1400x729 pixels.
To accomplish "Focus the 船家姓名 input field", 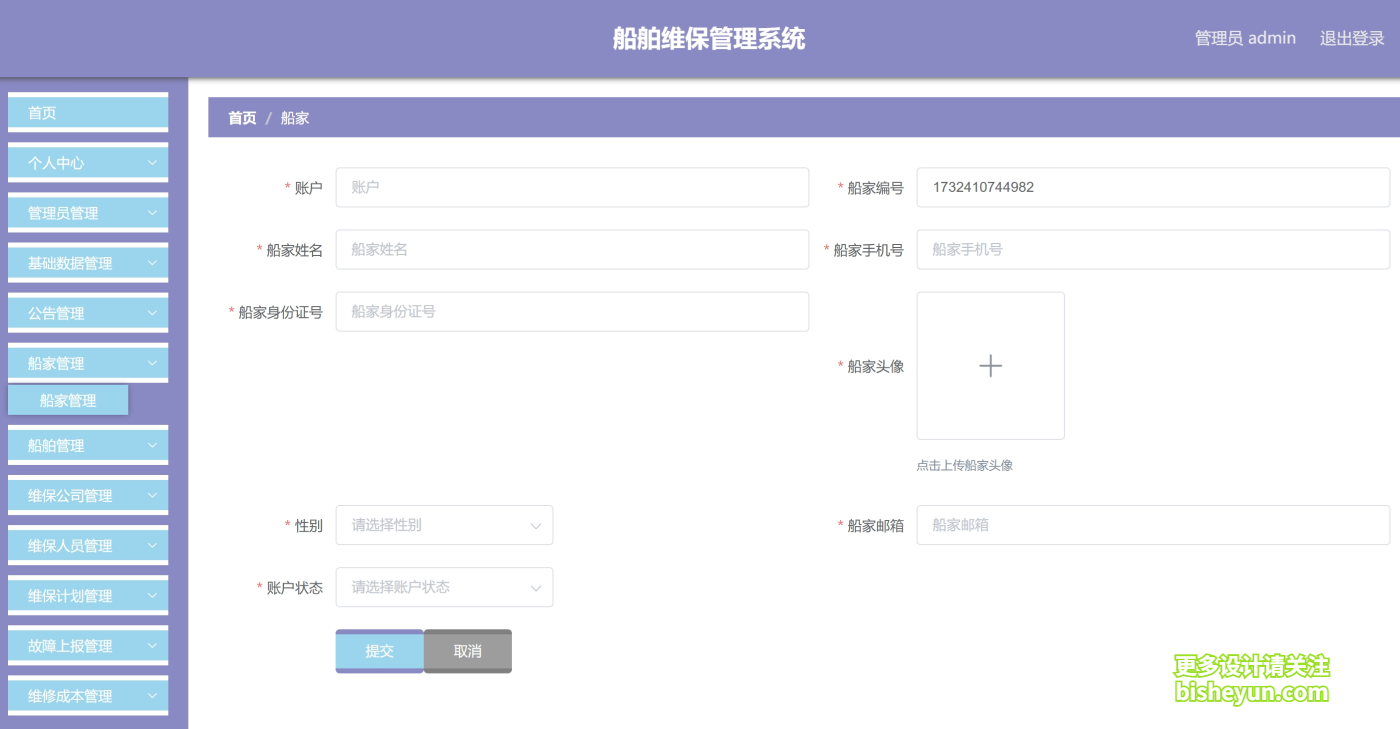I will point(572,249).
